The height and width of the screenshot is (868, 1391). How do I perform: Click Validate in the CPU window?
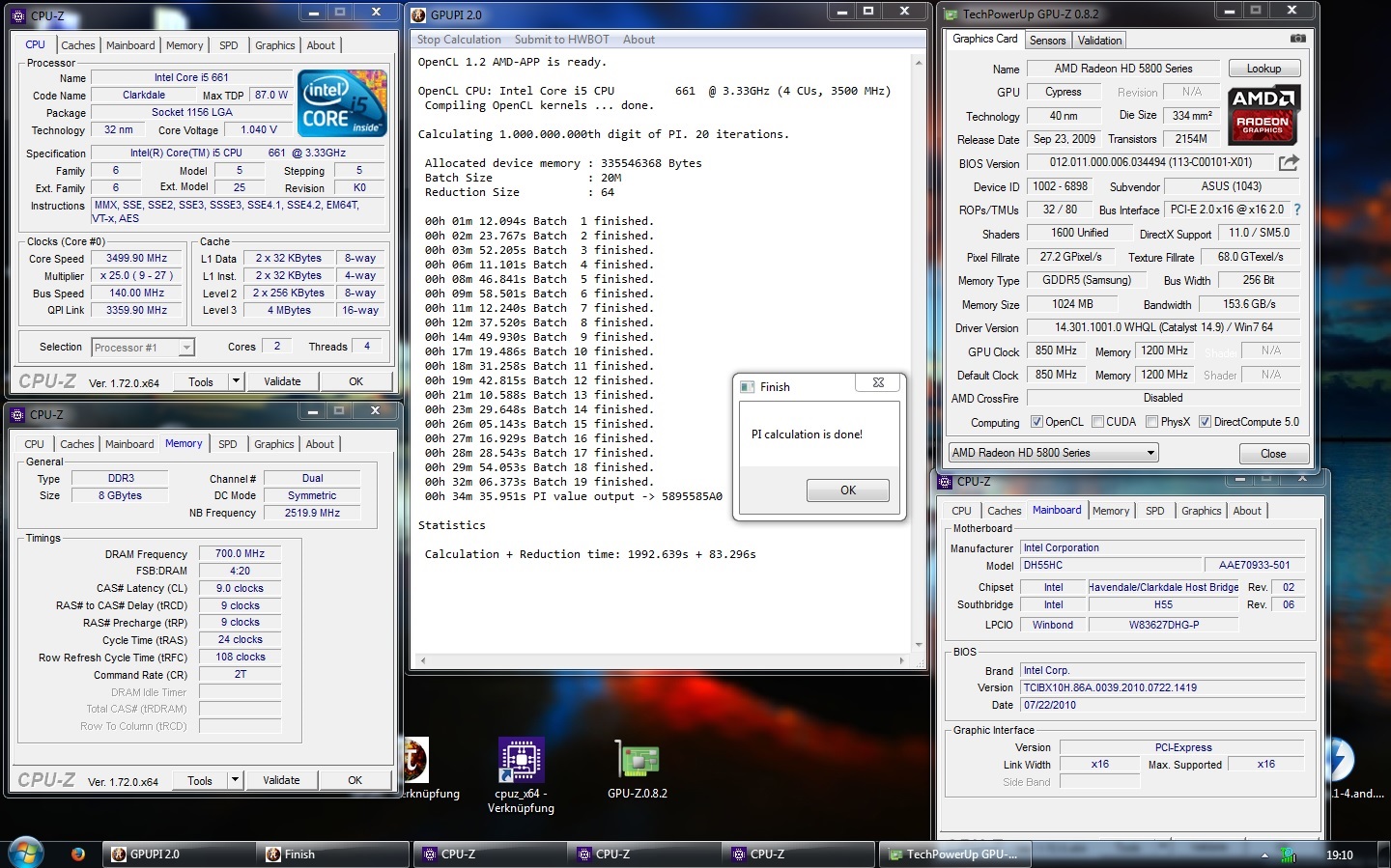(x=282, y=381)
